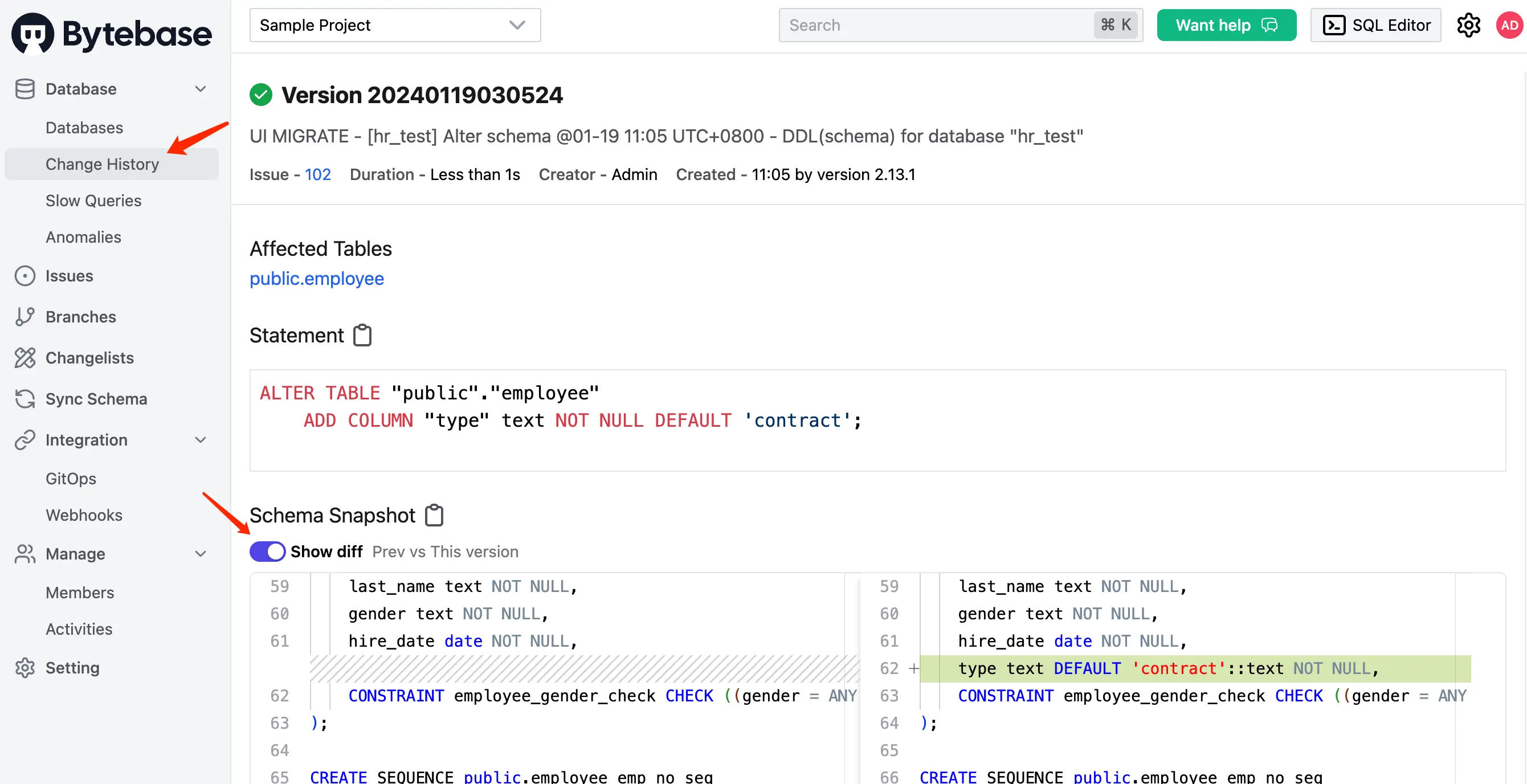This screenshot has width=1527, height=784.
Task: Click the Bytebase logo
Action: point(112,34)
